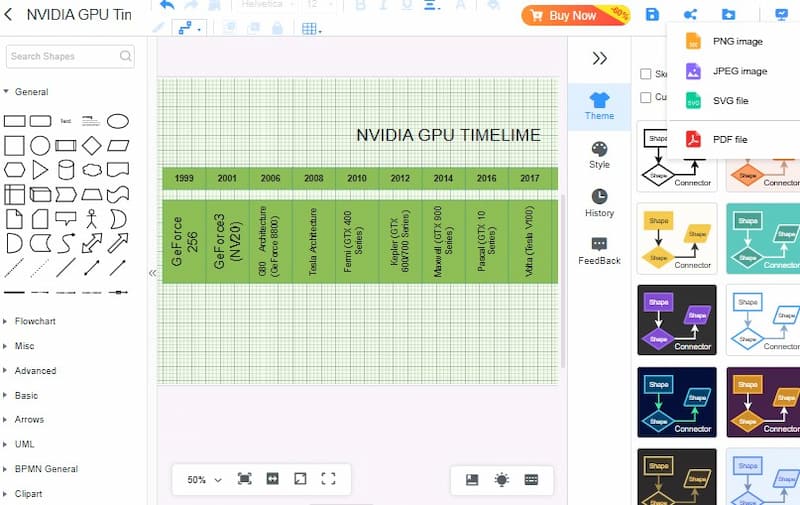Select the actor stick figure shape
The height and width of the screenshot is (505, 800).
(91, 218)
